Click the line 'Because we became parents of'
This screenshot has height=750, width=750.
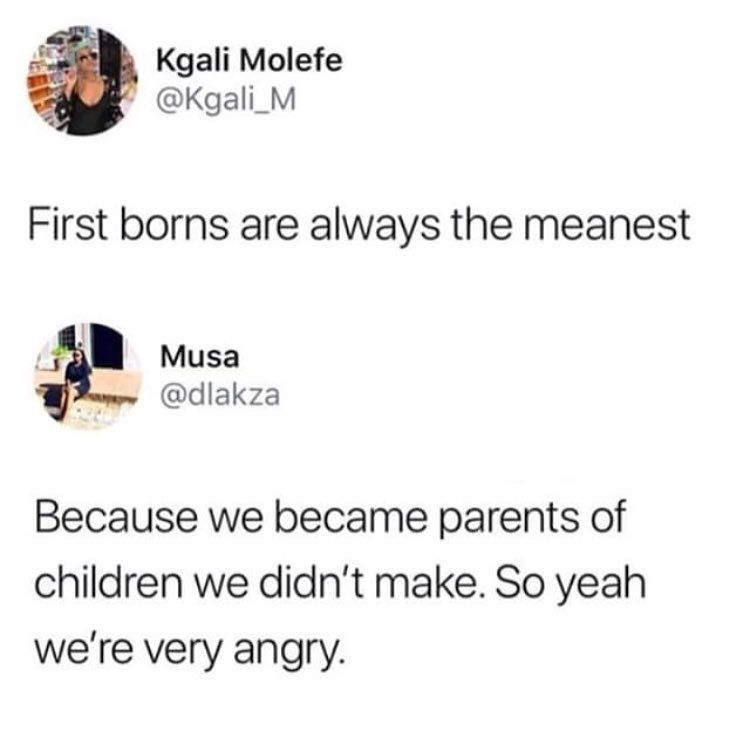coord(330,519)
